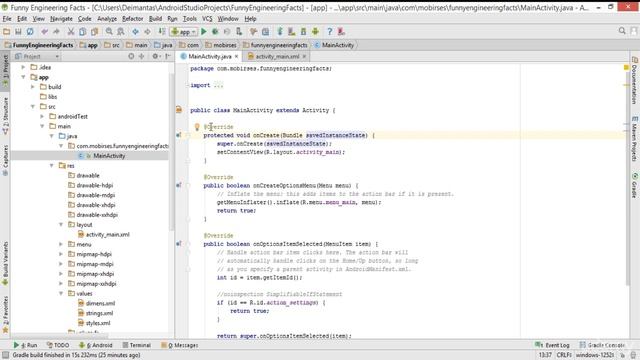Click the Make Project icon
This screenshot has width=640, height=360.
[x=162, y=31]
